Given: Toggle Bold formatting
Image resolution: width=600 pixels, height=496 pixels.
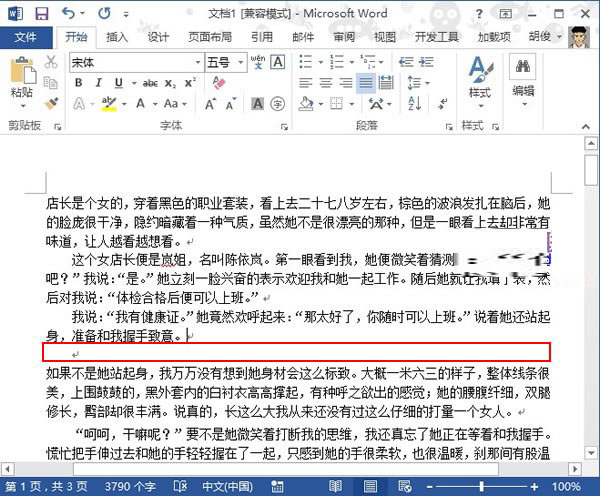Looking at the screenshot, I should pos(77,83).
